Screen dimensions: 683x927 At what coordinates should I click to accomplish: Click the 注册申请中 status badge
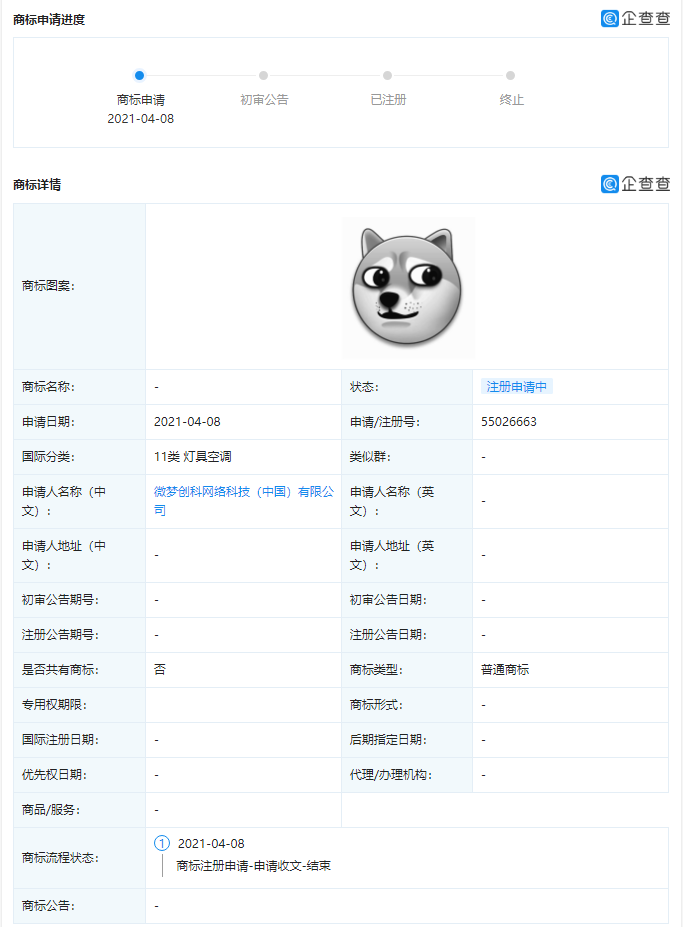coord(517,387)
